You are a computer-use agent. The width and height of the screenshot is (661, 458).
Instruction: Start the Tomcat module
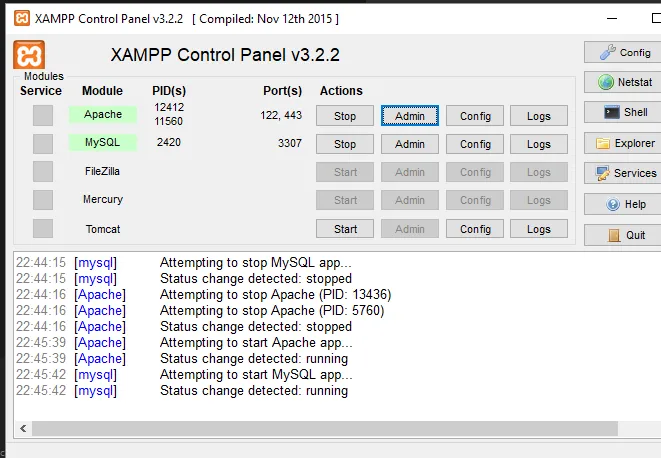click(x=345, y=229)
